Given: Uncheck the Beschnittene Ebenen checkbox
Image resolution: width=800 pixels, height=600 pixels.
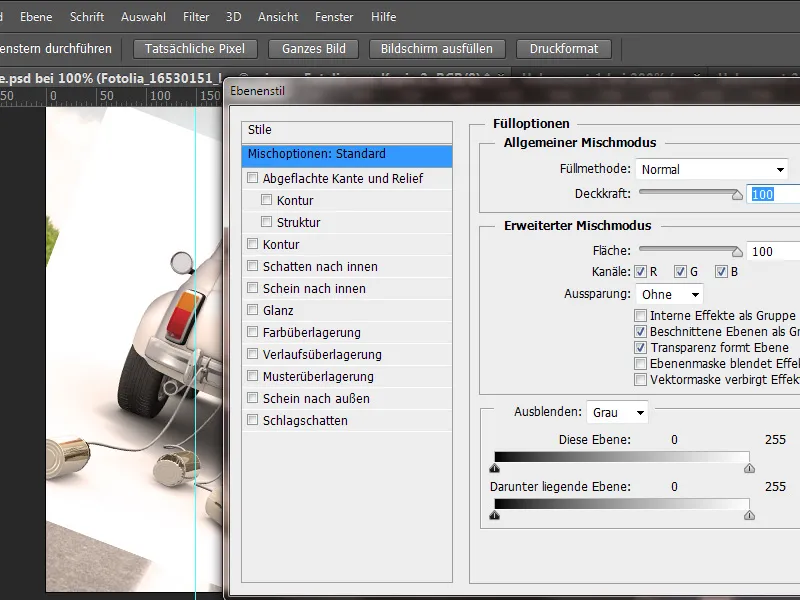Looking at the screenshot, I should 640,332.
